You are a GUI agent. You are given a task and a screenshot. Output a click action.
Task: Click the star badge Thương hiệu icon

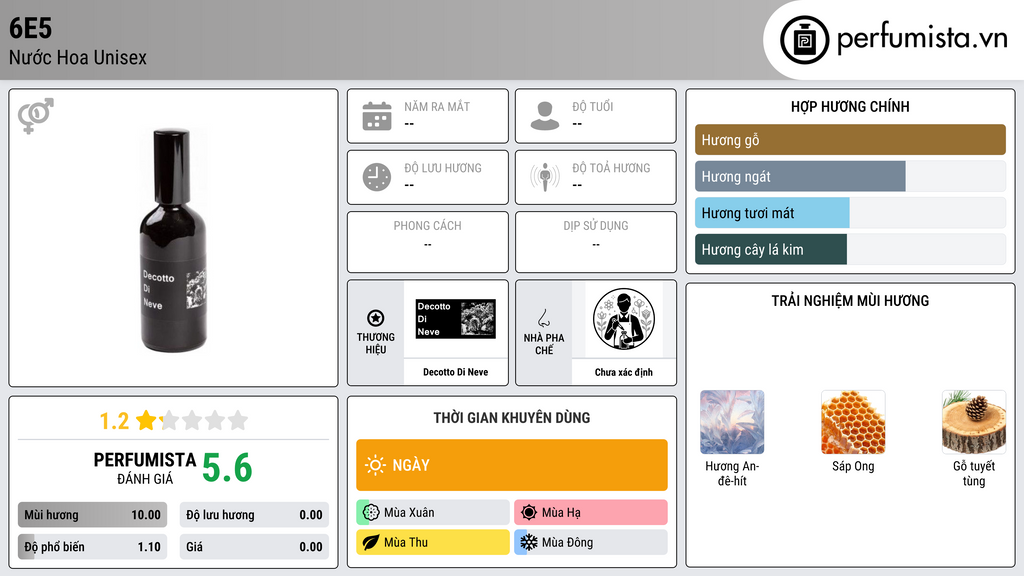click(376, 318)
